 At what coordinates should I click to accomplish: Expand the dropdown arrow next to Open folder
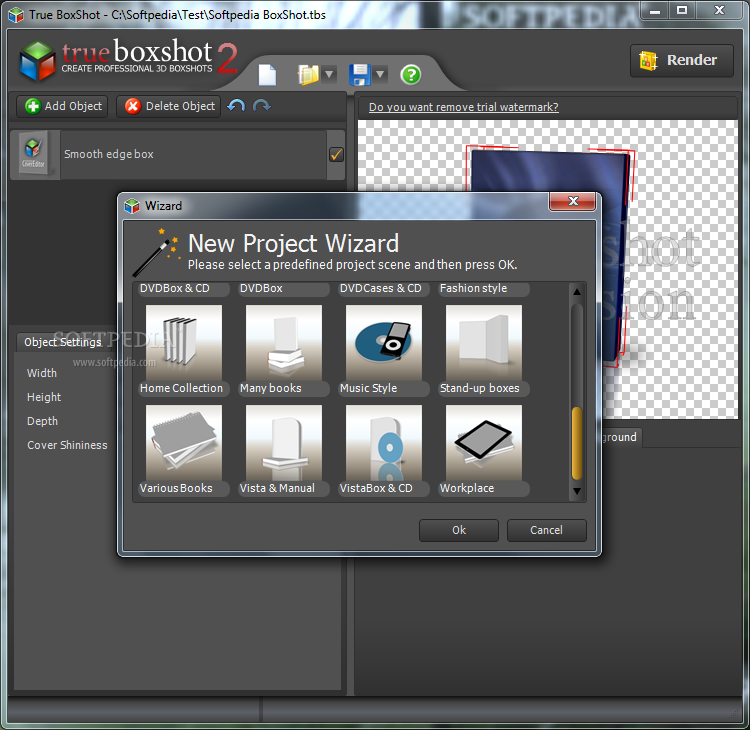coord(329,75)
